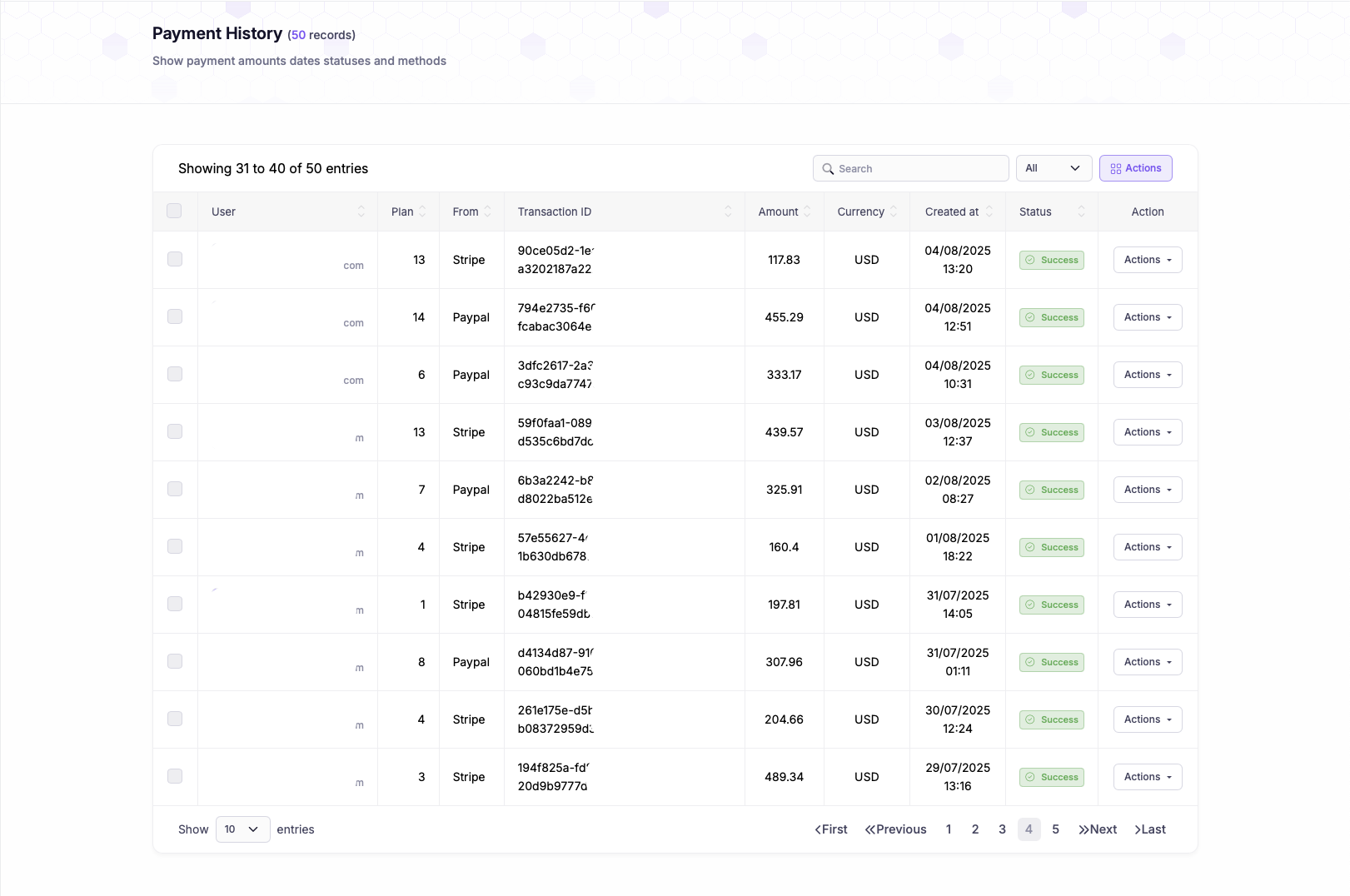Expand the Show 10 entries dropdown

click(242, 829)
